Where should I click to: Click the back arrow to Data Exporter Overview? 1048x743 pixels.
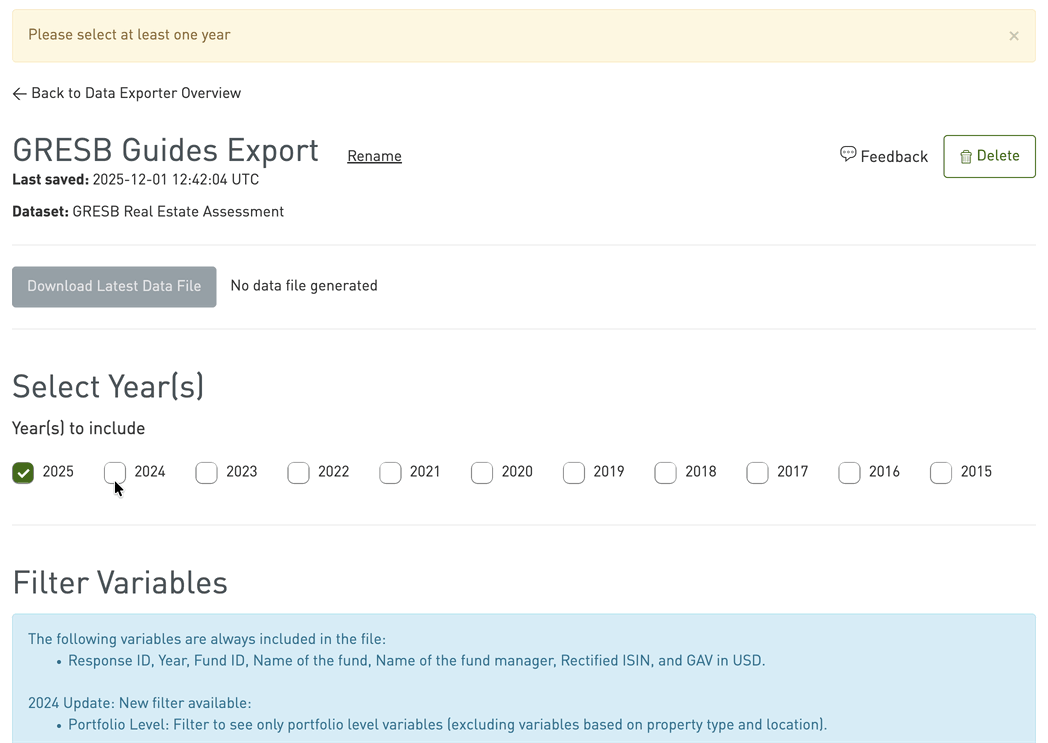pyautogui.click(x=19, y=94)
